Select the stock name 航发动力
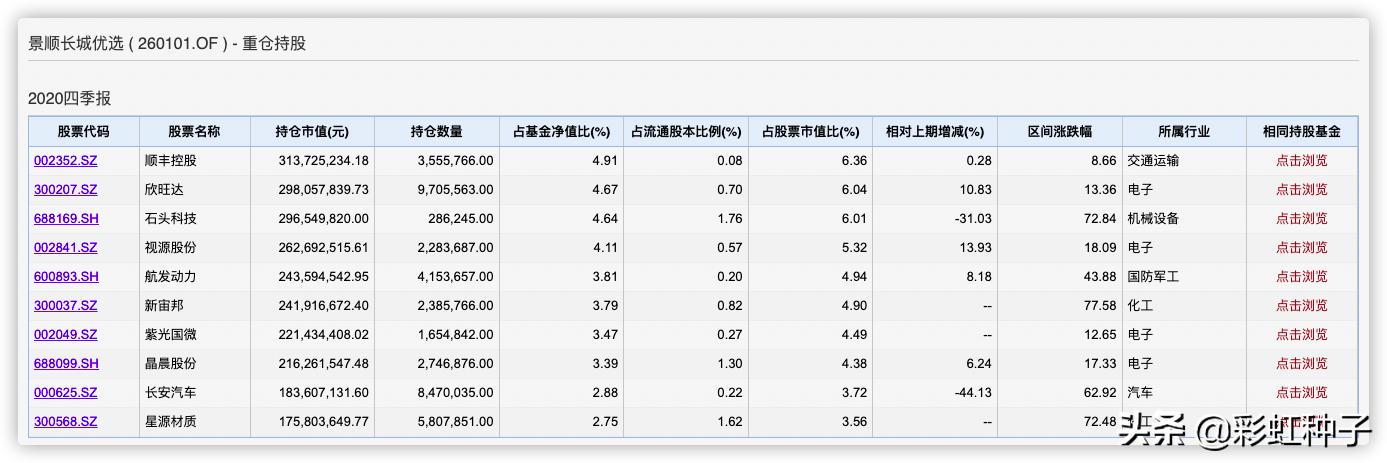This screenshot has width=1387, height=463. [x=171, y=276]
